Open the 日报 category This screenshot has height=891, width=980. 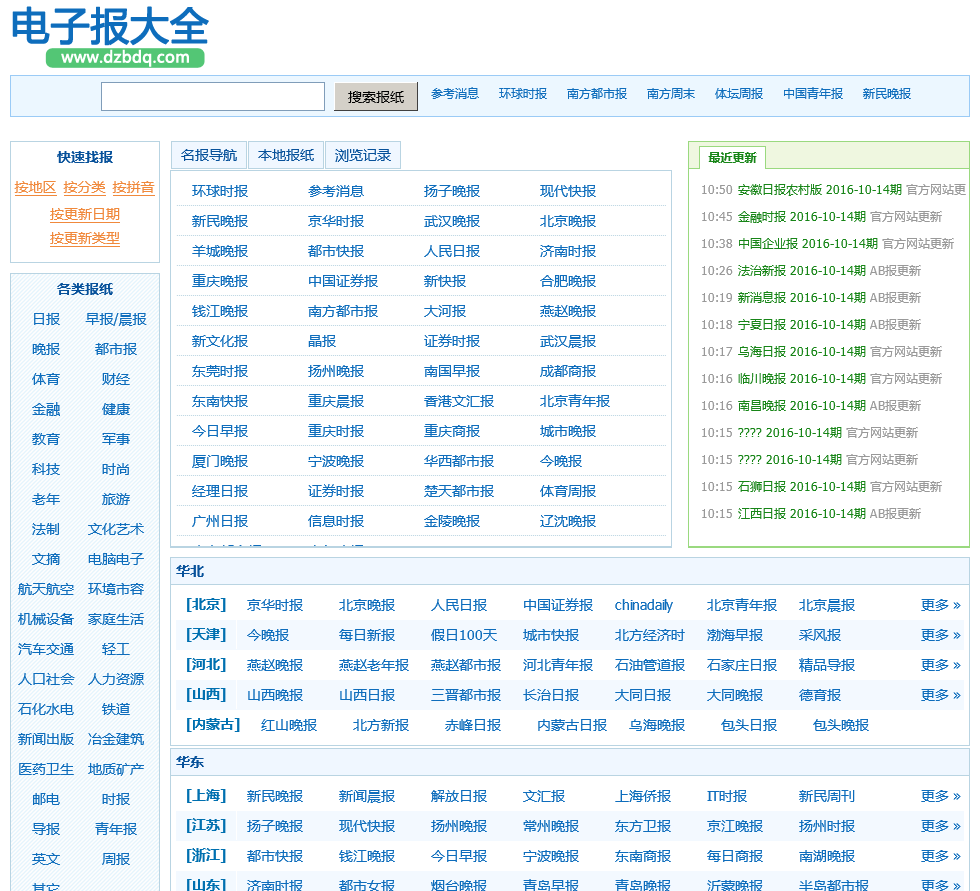(46, 319)
